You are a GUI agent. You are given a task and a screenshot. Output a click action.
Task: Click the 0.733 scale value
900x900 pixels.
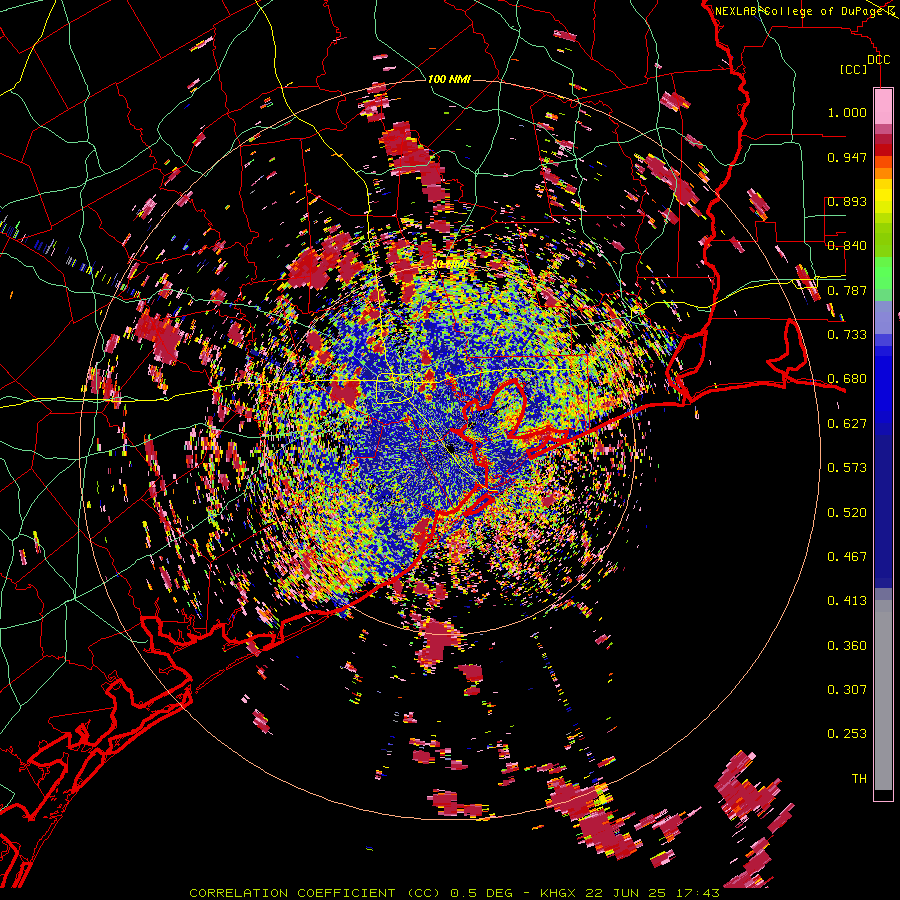(847, 335)
